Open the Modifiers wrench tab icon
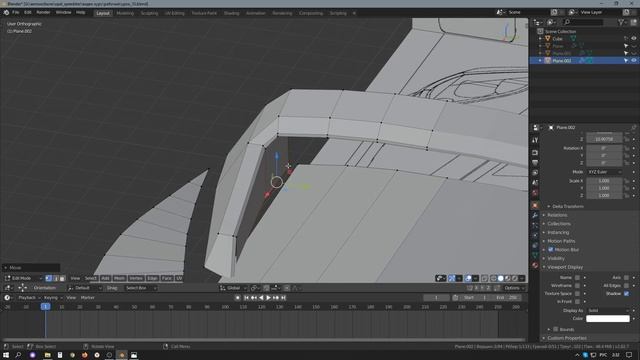This screenshot has width=640, height=360. (x=535, y=215)
